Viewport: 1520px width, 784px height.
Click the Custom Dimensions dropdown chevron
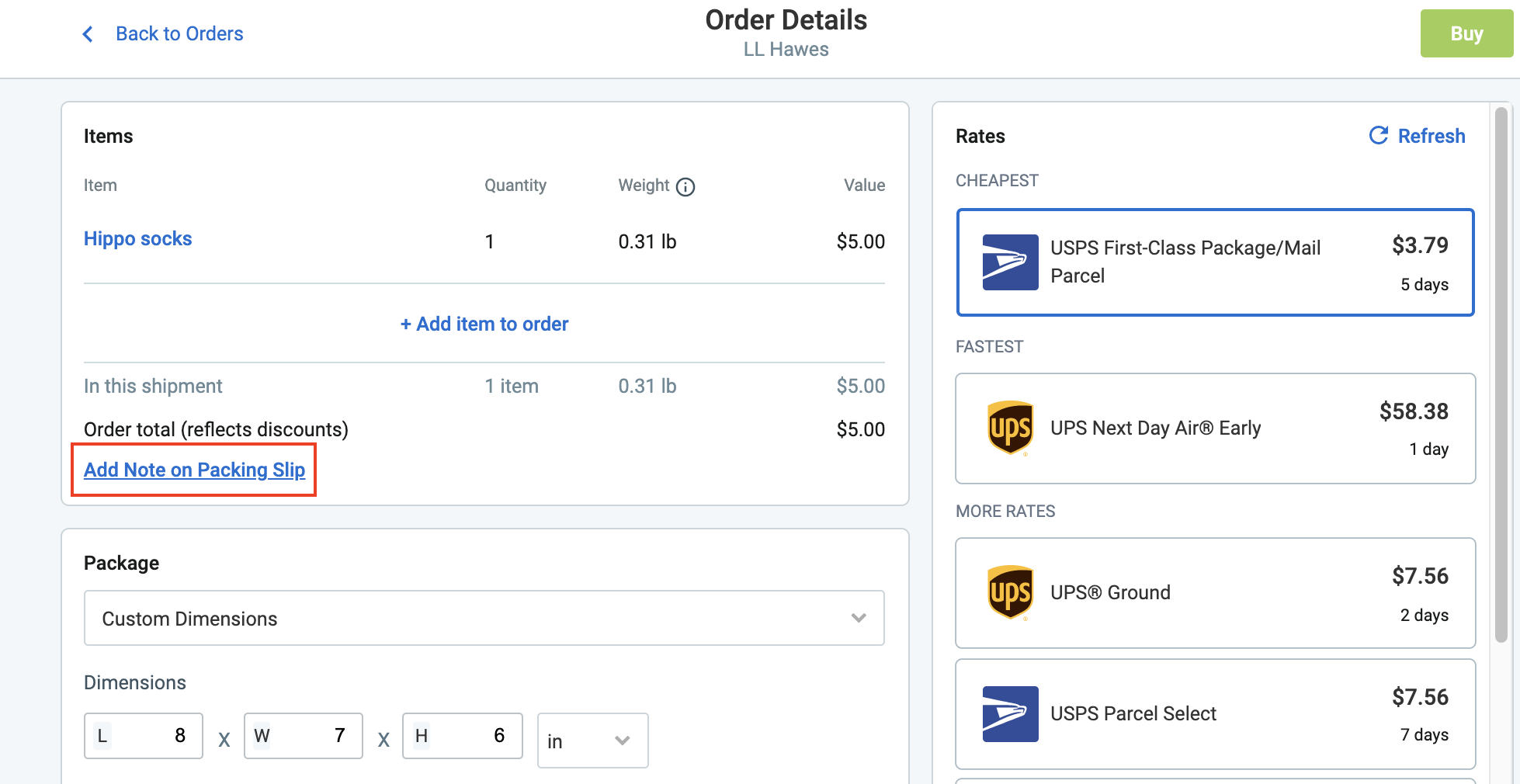[859, 618]
